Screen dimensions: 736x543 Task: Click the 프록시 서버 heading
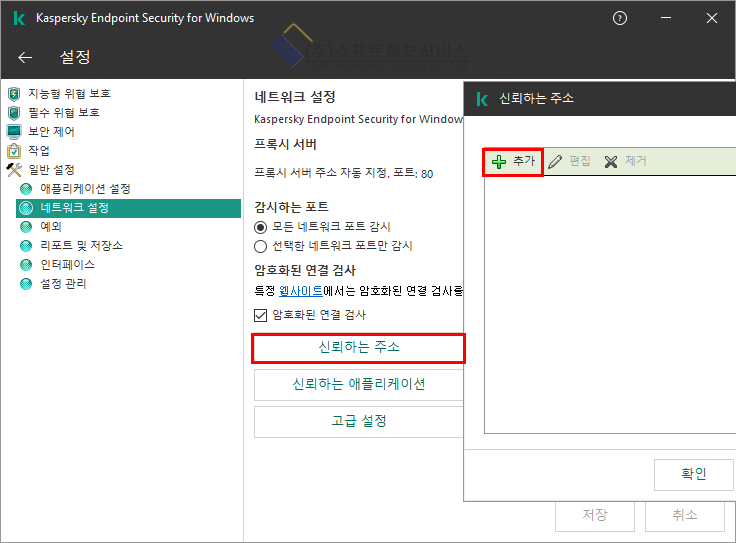(x=285, y=144)
